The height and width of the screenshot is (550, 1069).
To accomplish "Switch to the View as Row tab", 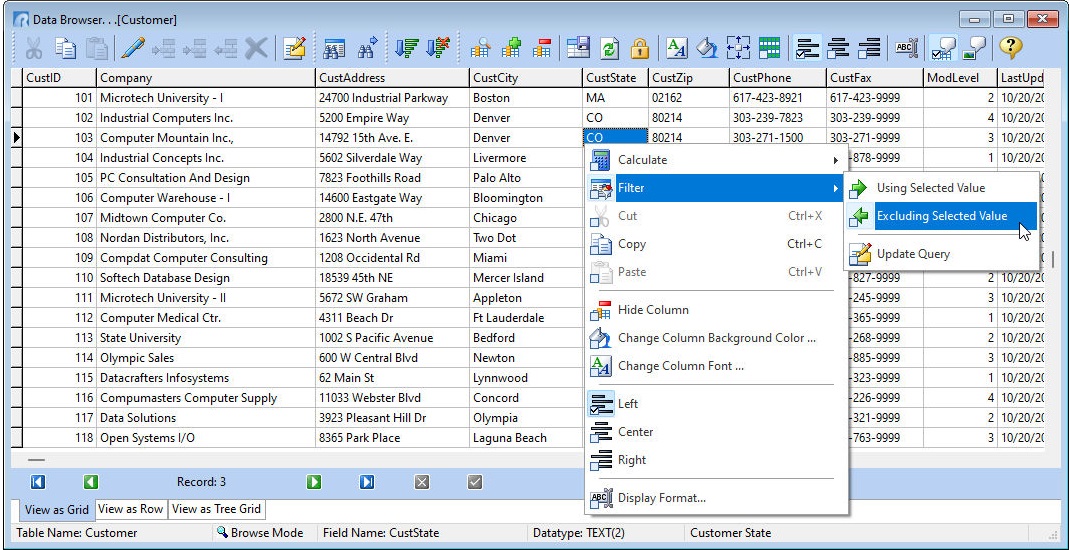I will (131, 508).
